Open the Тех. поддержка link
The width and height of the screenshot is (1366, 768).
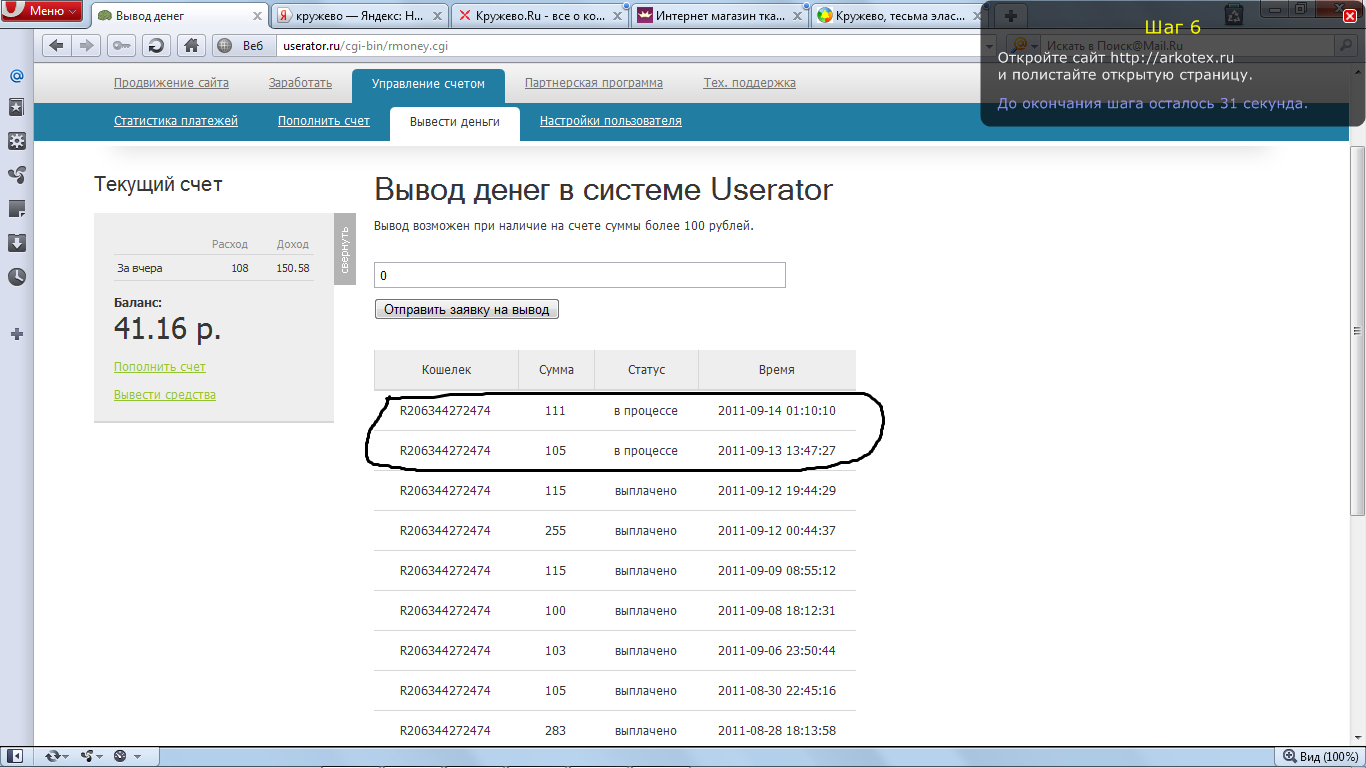click(750, 83)
